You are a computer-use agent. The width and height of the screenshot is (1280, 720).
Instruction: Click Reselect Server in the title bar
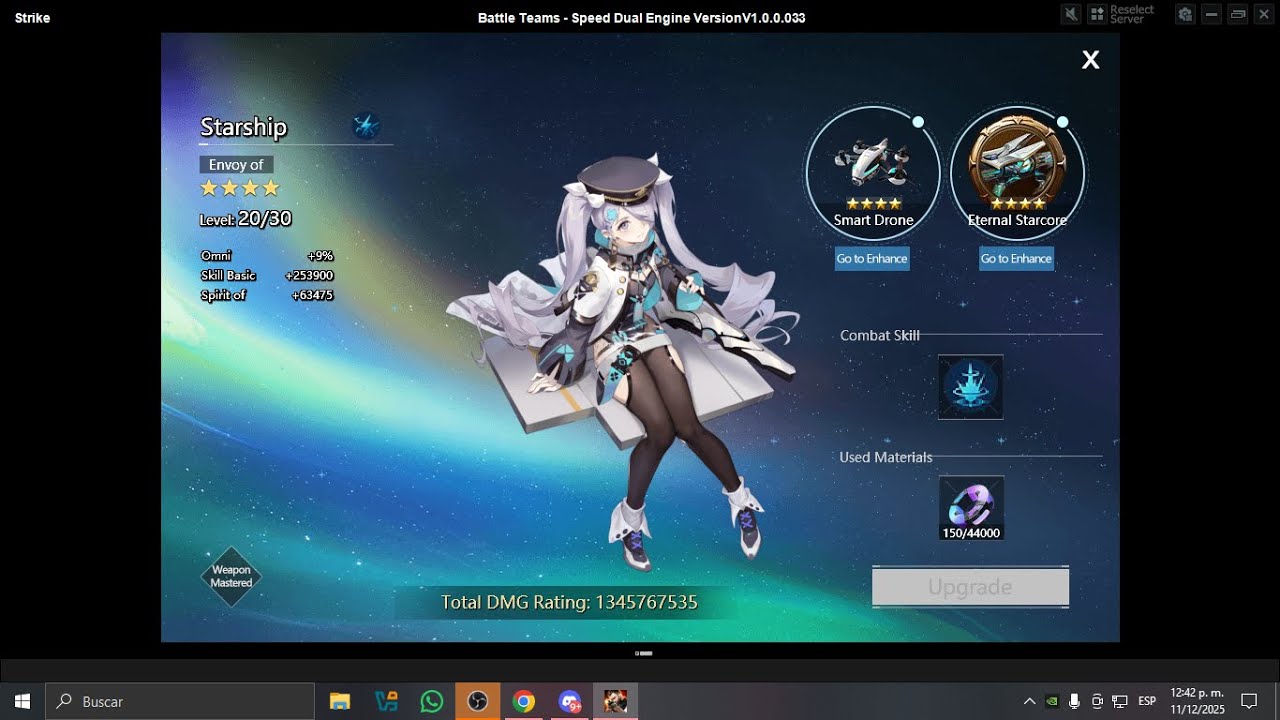[x=1122, y=14]
